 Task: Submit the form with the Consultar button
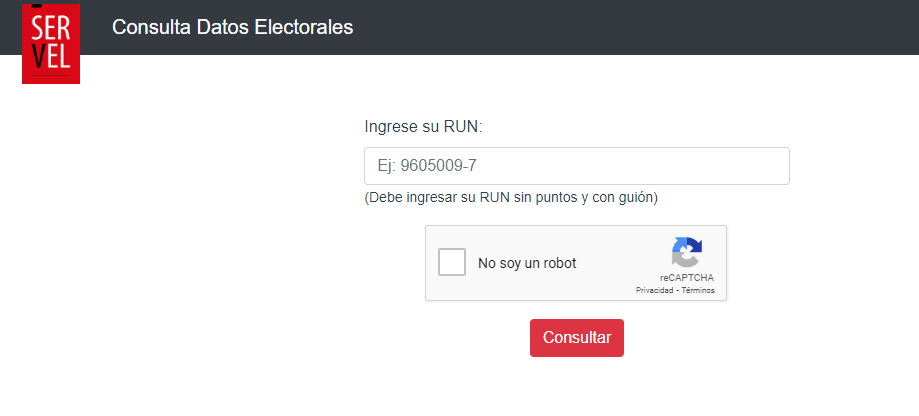point(577,337)
